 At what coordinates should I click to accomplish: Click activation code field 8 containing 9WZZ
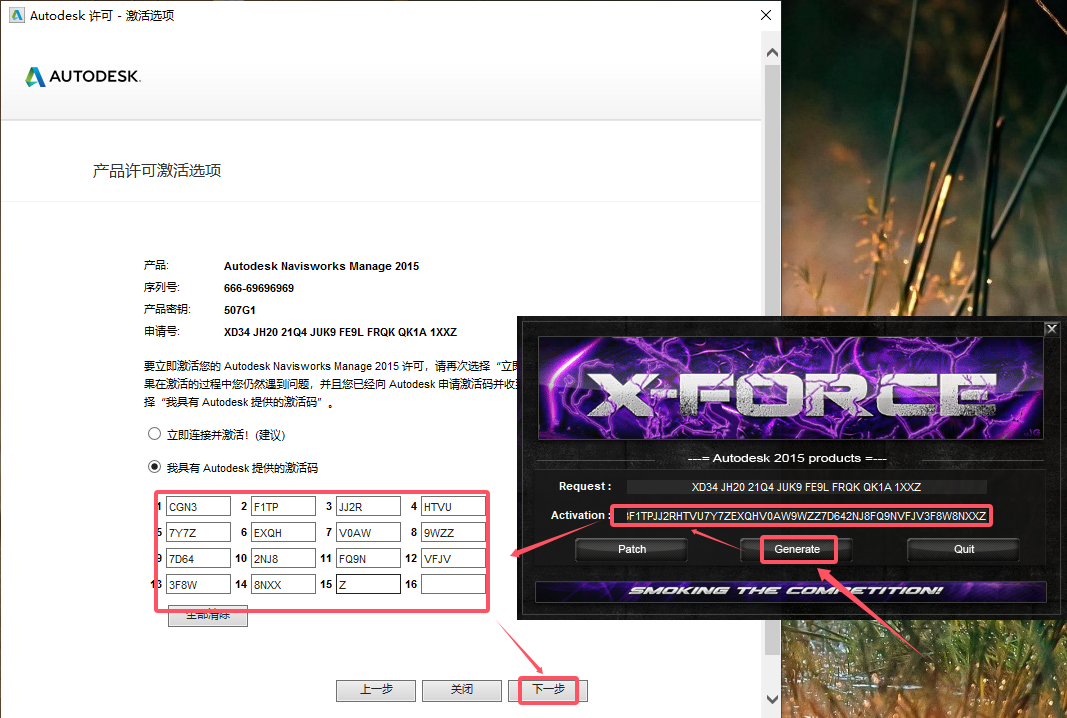[x=453, y=533]
